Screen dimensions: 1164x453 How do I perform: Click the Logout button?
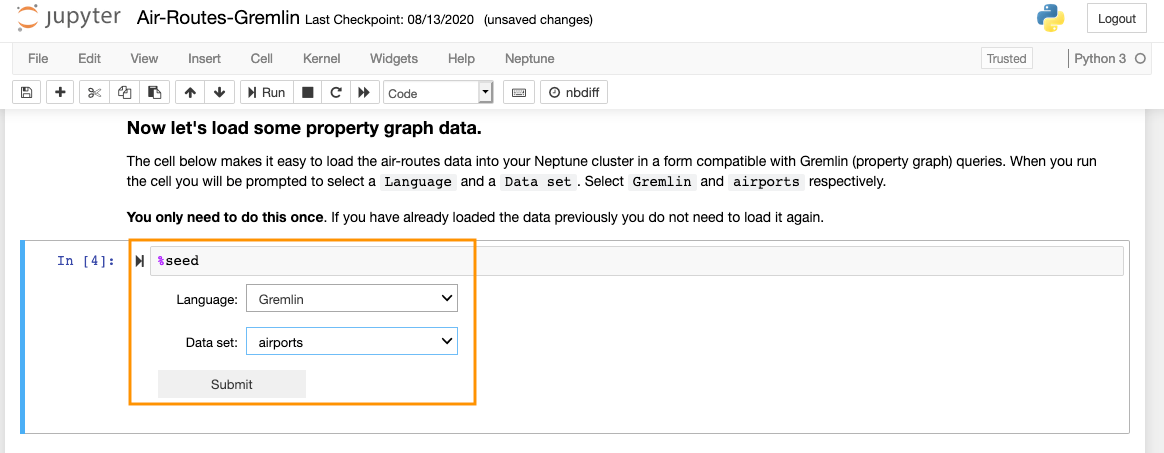click(x=1116, y=19)
